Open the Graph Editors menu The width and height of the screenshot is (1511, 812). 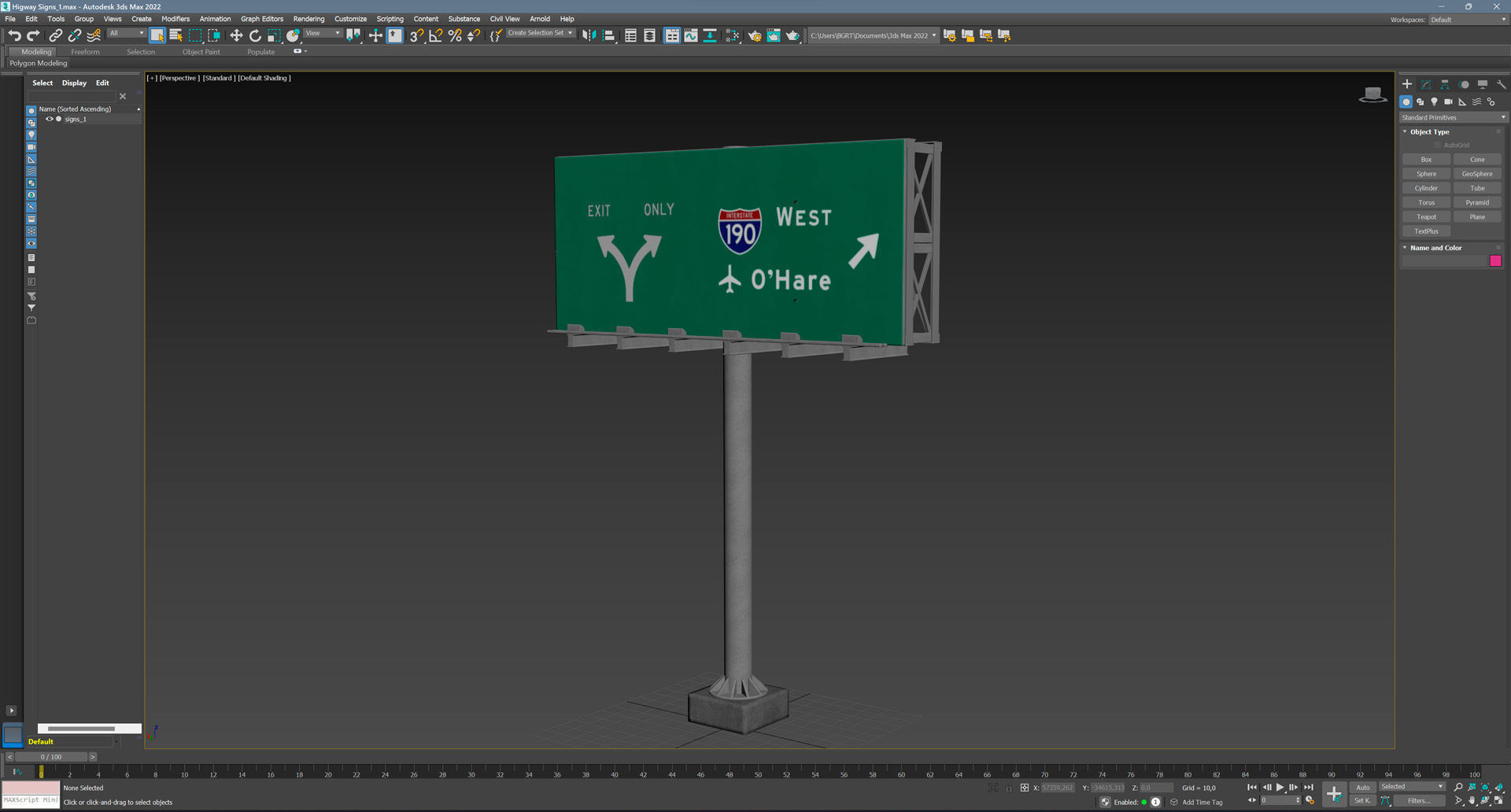pyautogui.click(x=262, y=19)
